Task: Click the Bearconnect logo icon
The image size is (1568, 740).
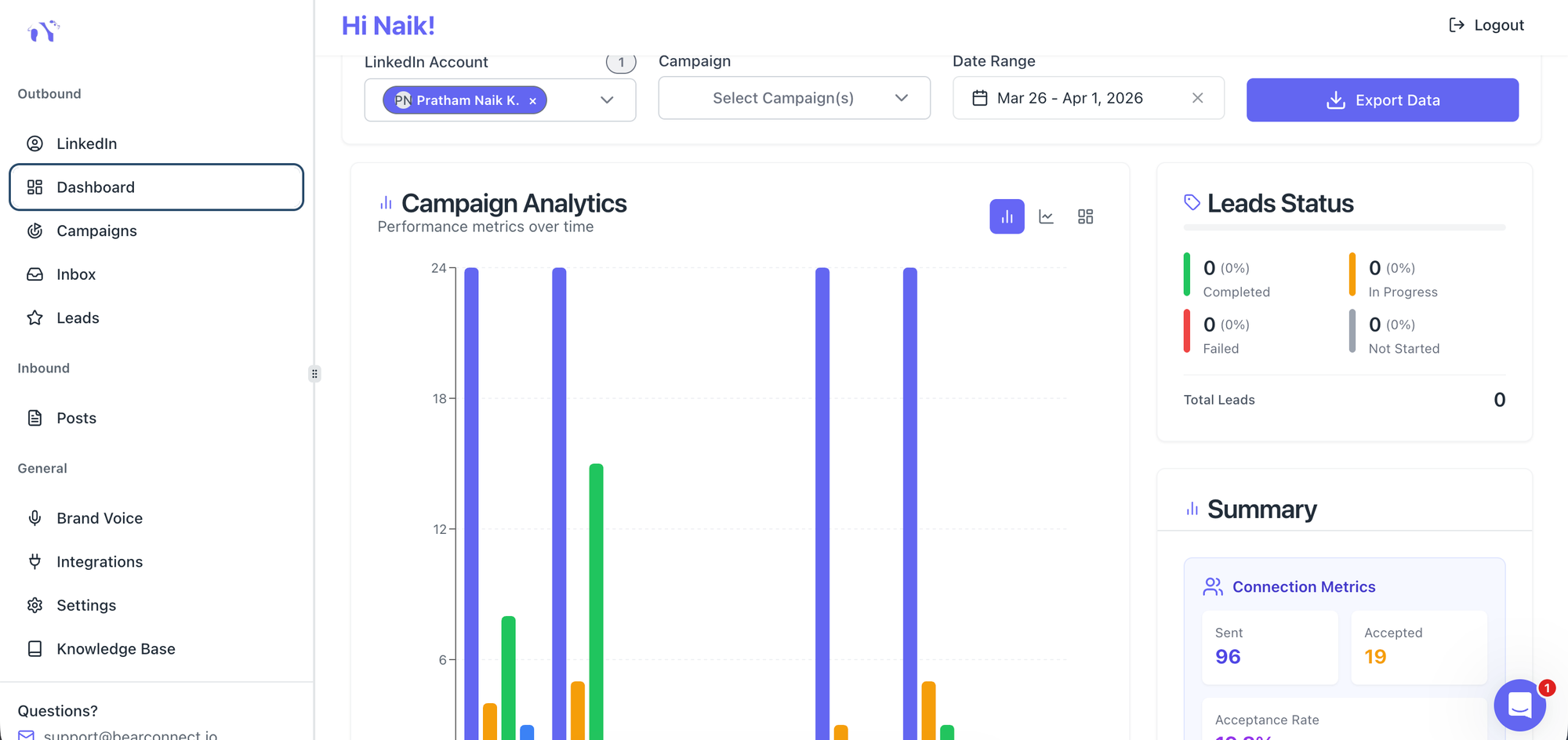Action: tap(43, 31)
